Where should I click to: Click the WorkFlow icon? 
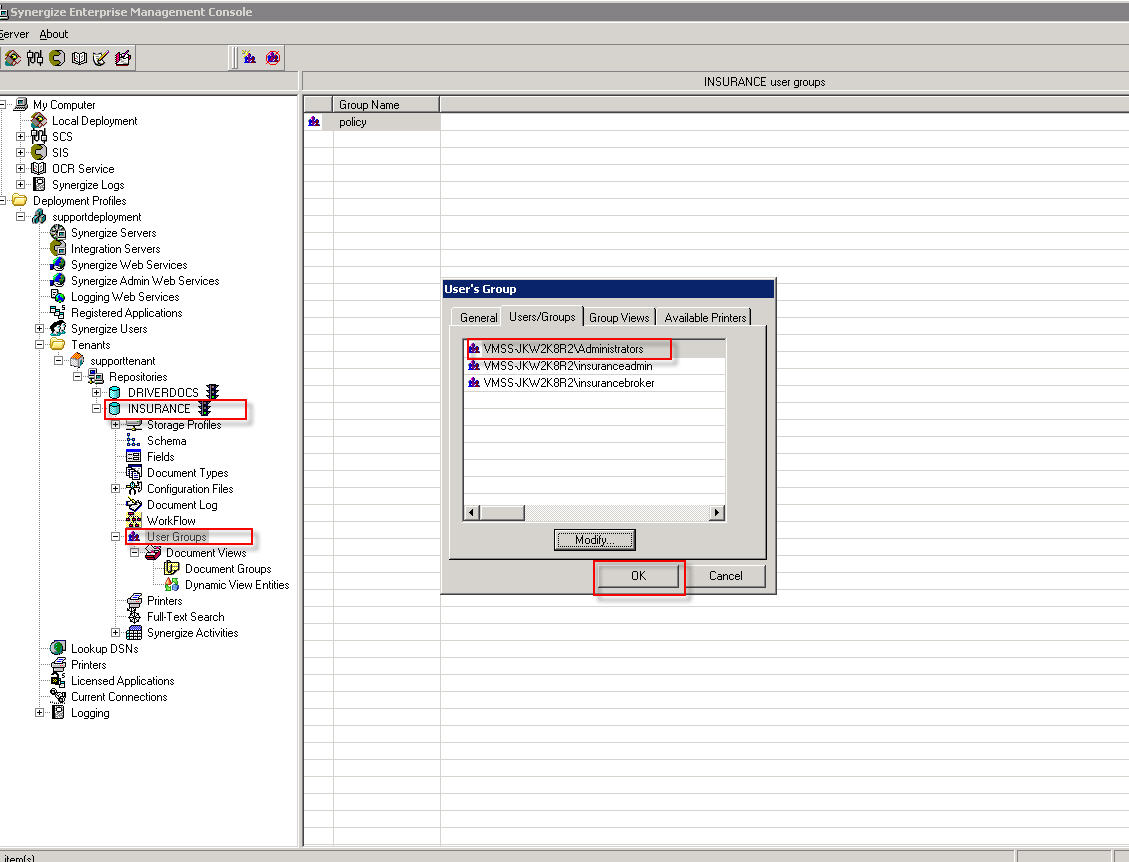(133, 520)
